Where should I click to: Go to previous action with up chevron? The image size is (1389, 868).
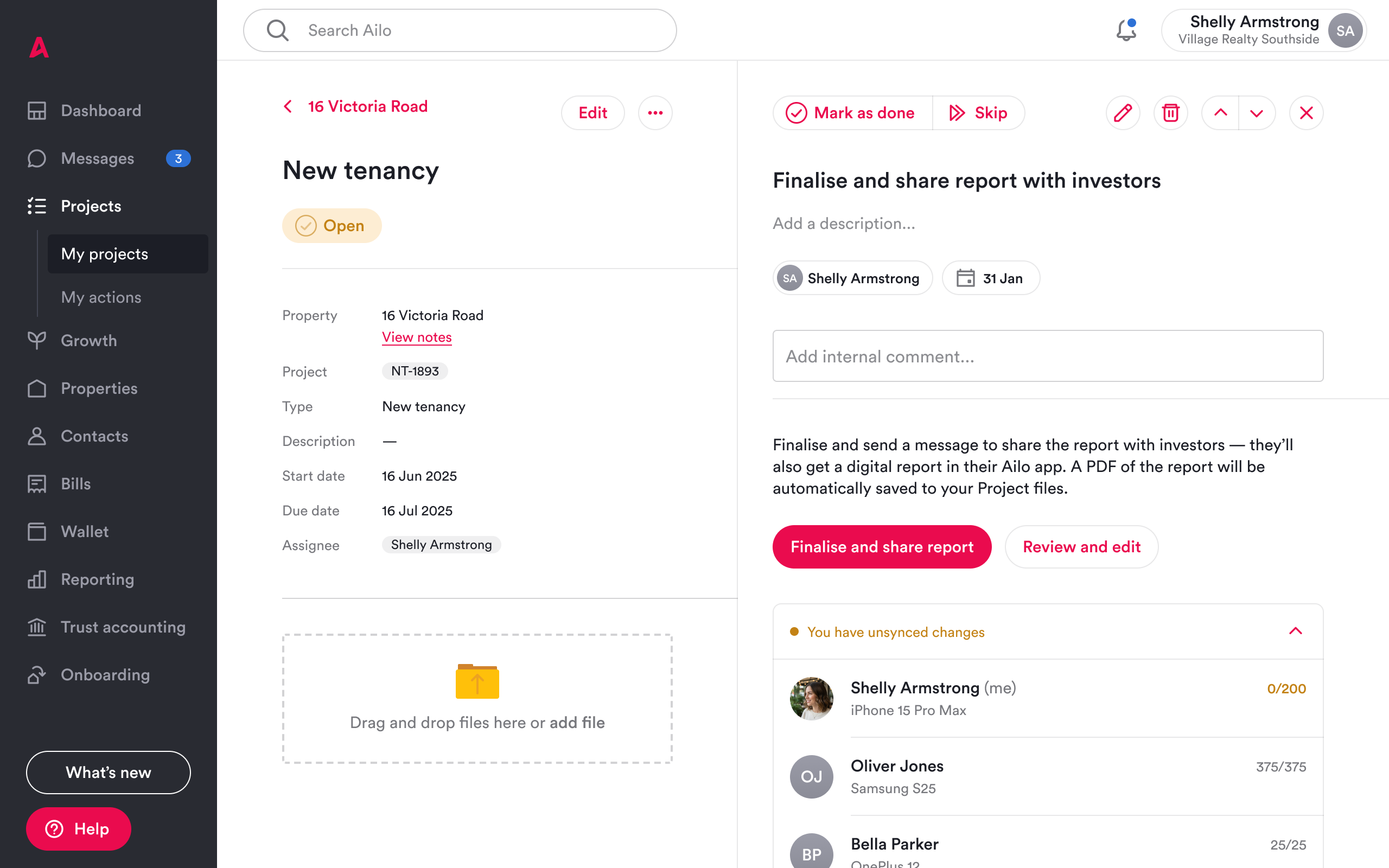pyautogui.click(x=1220, y=113)
